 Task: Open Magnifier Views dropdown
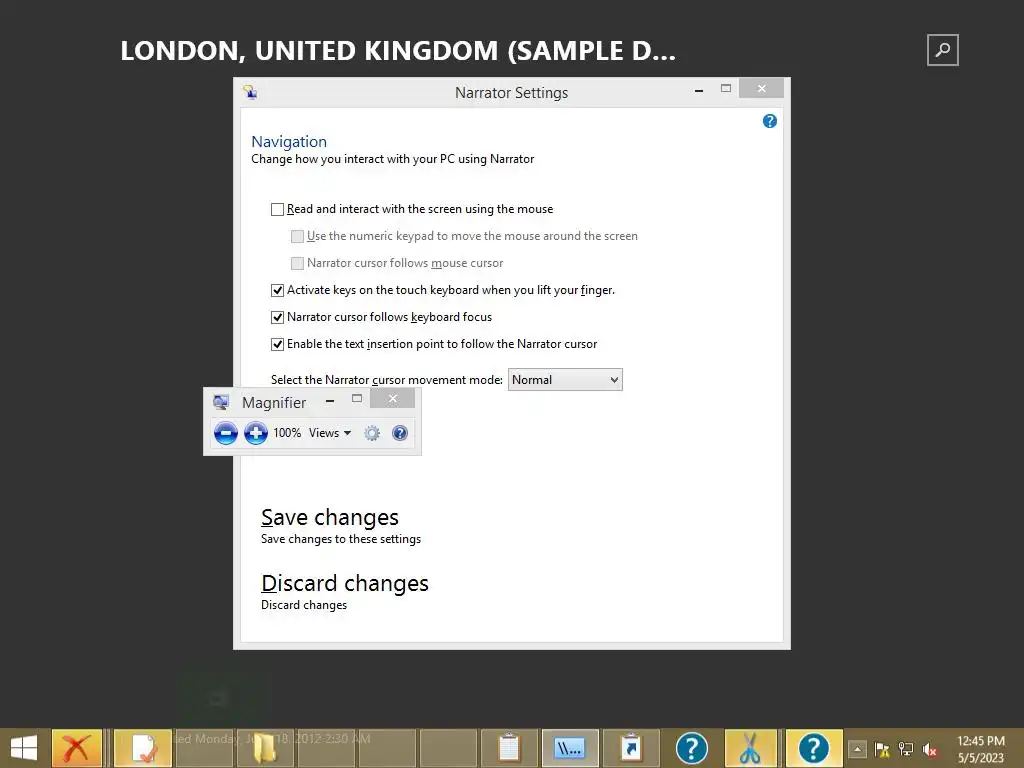[x=330, y=432]
